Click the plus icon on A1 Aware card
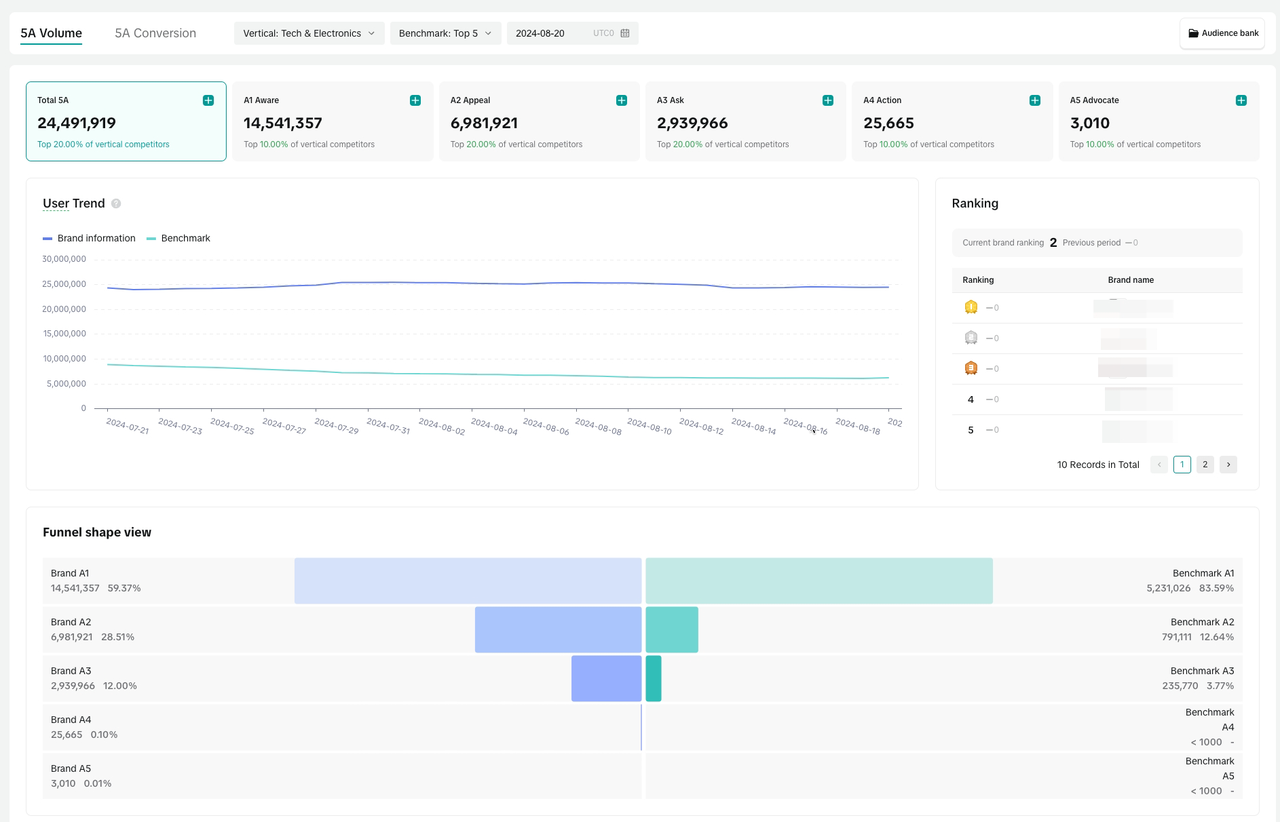 point(415,100)
